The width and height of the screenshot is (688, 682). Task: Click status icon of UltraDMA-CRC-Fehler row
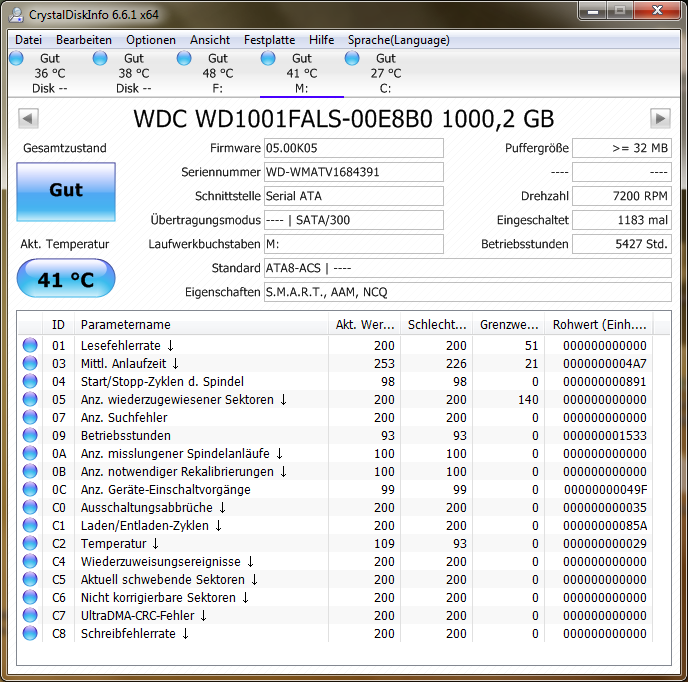(30, 615)
